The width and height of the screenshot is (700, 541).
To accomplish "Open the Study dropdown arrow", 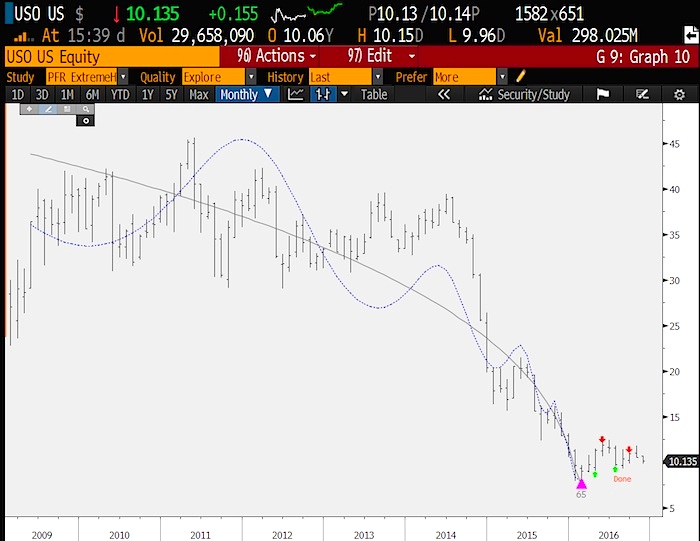I will click(123, 77).
